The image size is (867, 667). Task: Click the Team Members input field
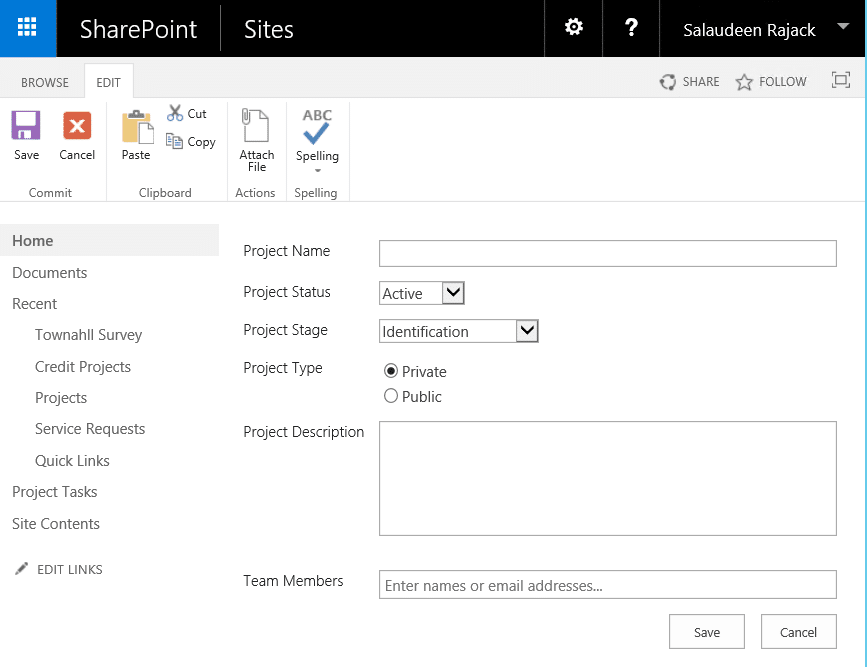[x=607, y=584]
